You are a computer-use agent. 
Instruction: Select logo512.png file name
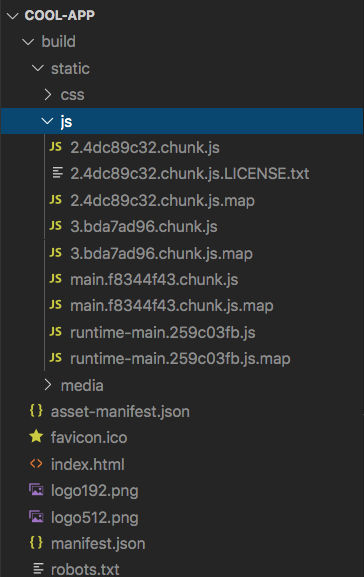point(95,518)
